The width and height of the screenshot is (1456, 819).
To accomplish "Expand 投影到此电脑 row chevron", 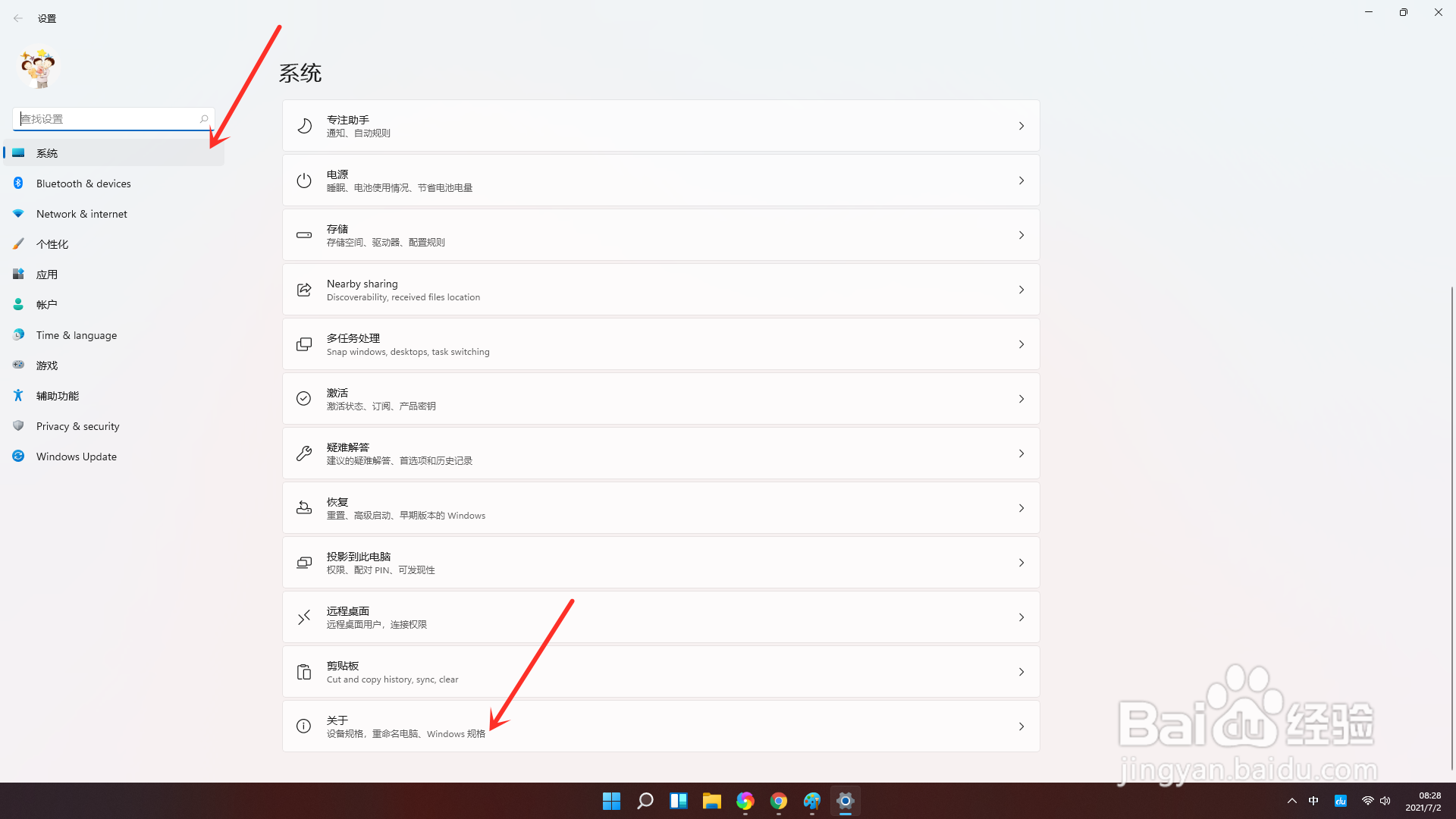I will [1021, 563].
